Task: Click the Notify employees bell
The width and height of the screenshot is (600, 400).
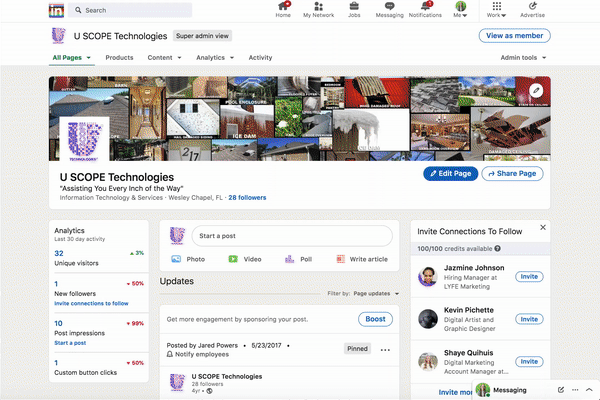Action: pos(170,354)
